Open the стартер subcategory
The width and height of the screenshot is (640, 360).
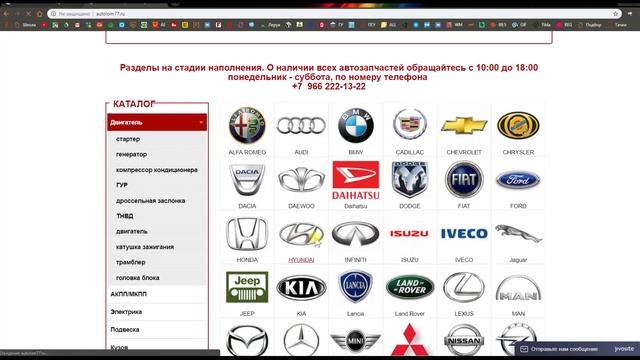click(x=128, y=139)
